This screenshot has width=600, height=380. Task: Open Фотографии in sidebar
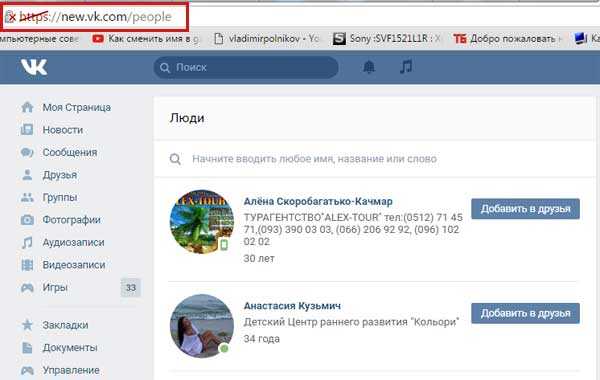pyautogui.click(x=72, y=220)
